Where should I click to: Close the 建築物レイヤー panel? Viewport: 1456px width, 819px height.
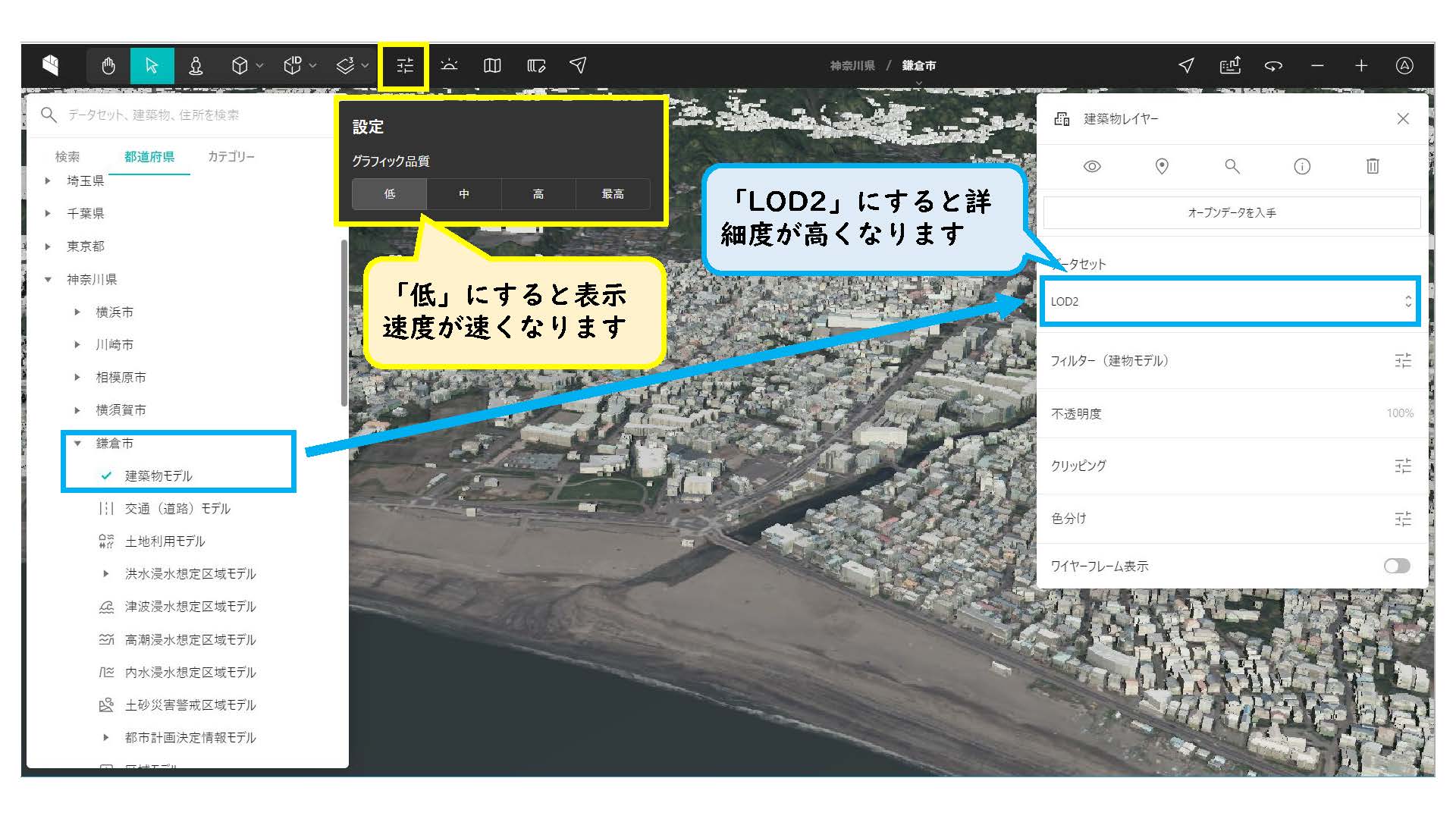(x=1403, y=118)
